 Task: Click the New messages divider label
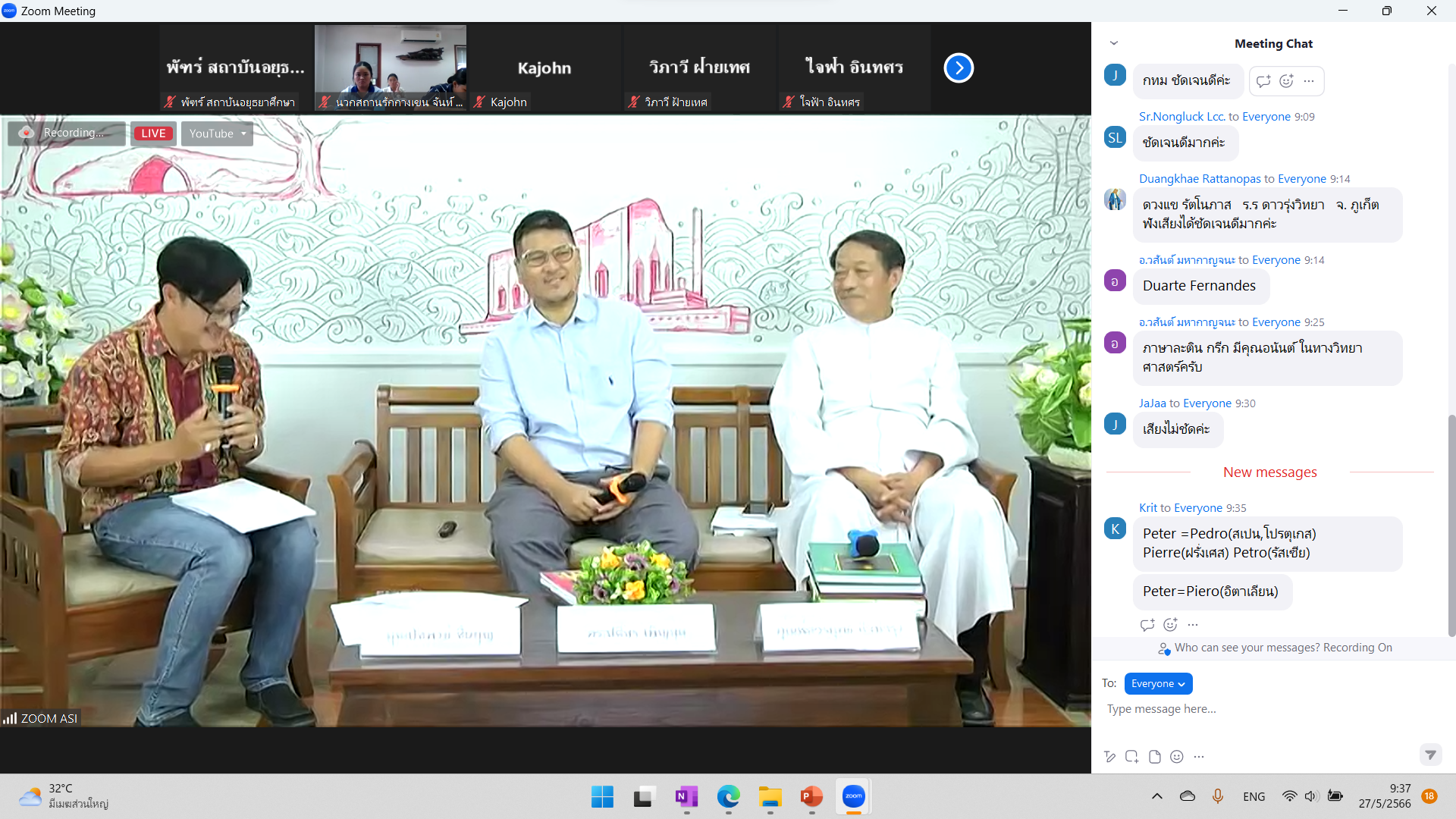(x=1270, y=472)
